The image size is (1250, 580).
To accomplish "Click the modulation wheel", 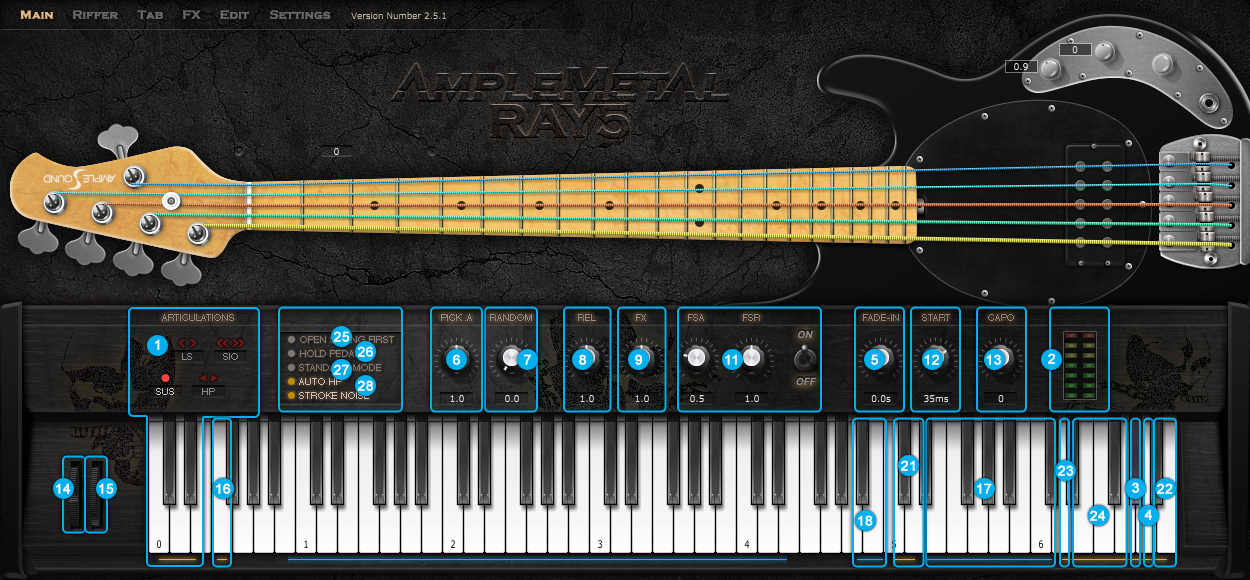I will click(96, 494).
